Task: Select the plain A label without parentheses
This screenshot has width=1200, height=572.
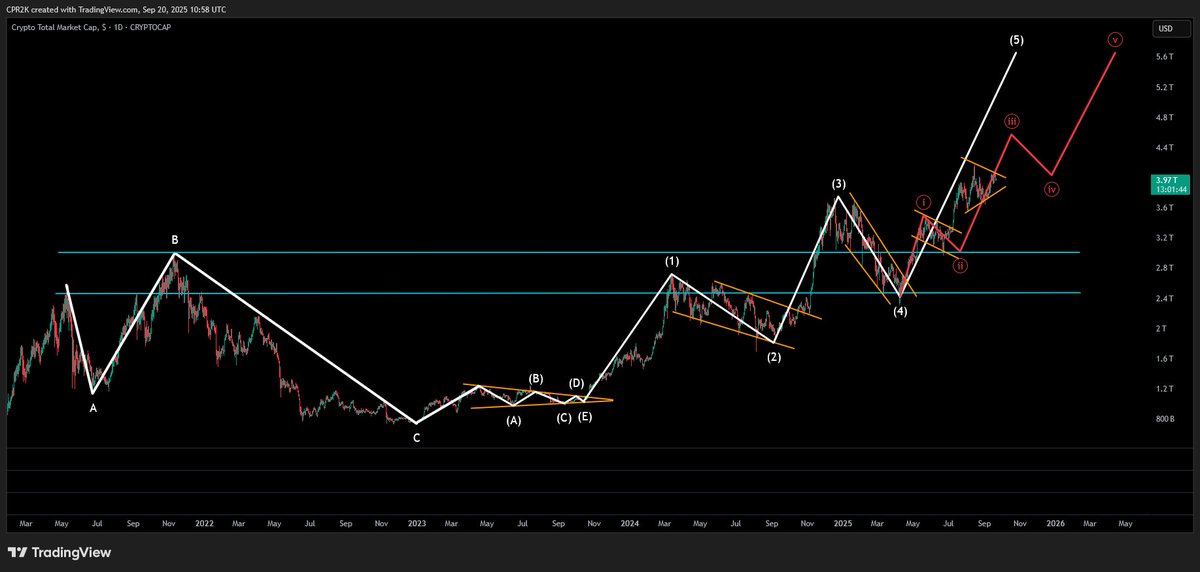Action: click(x=93, y=408)
